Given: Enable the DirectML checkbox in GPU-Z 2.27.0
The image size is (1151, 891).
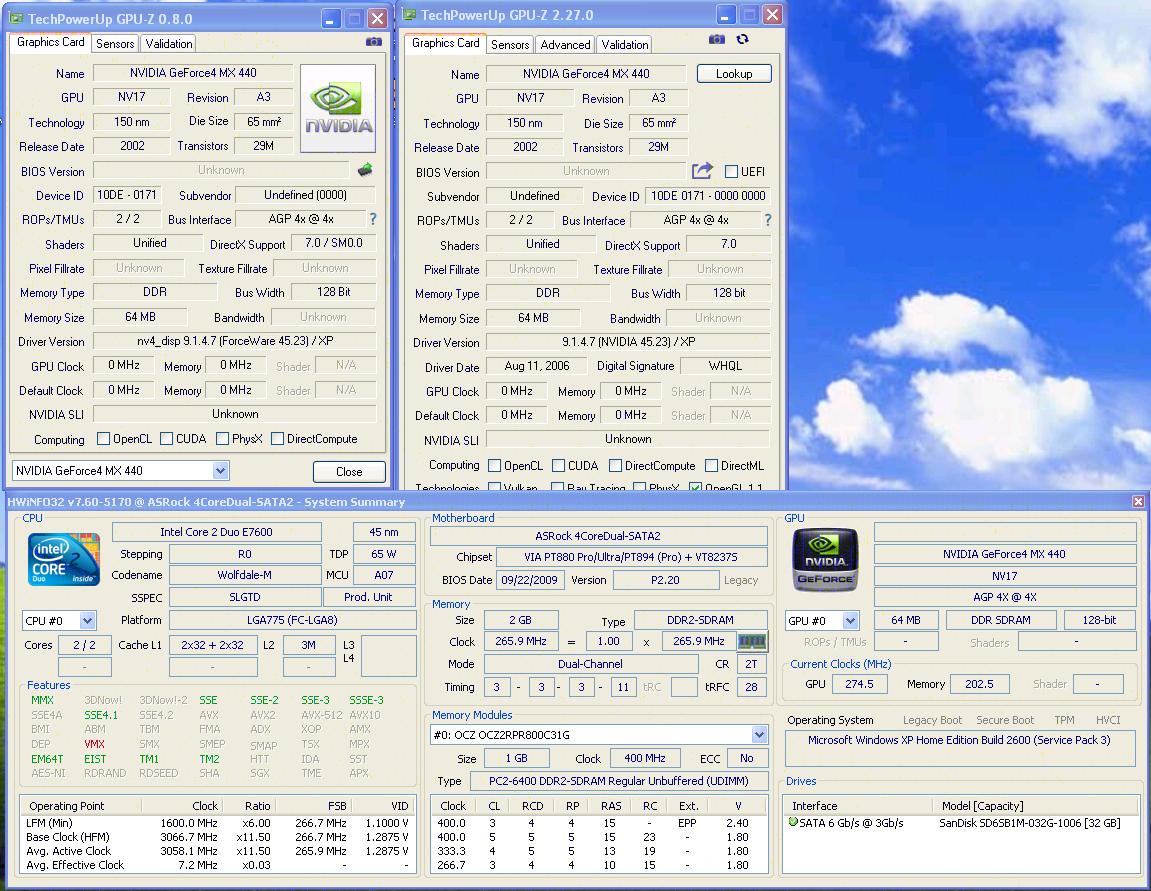Looking at the screenshot, I should click(x=711, y=466).
